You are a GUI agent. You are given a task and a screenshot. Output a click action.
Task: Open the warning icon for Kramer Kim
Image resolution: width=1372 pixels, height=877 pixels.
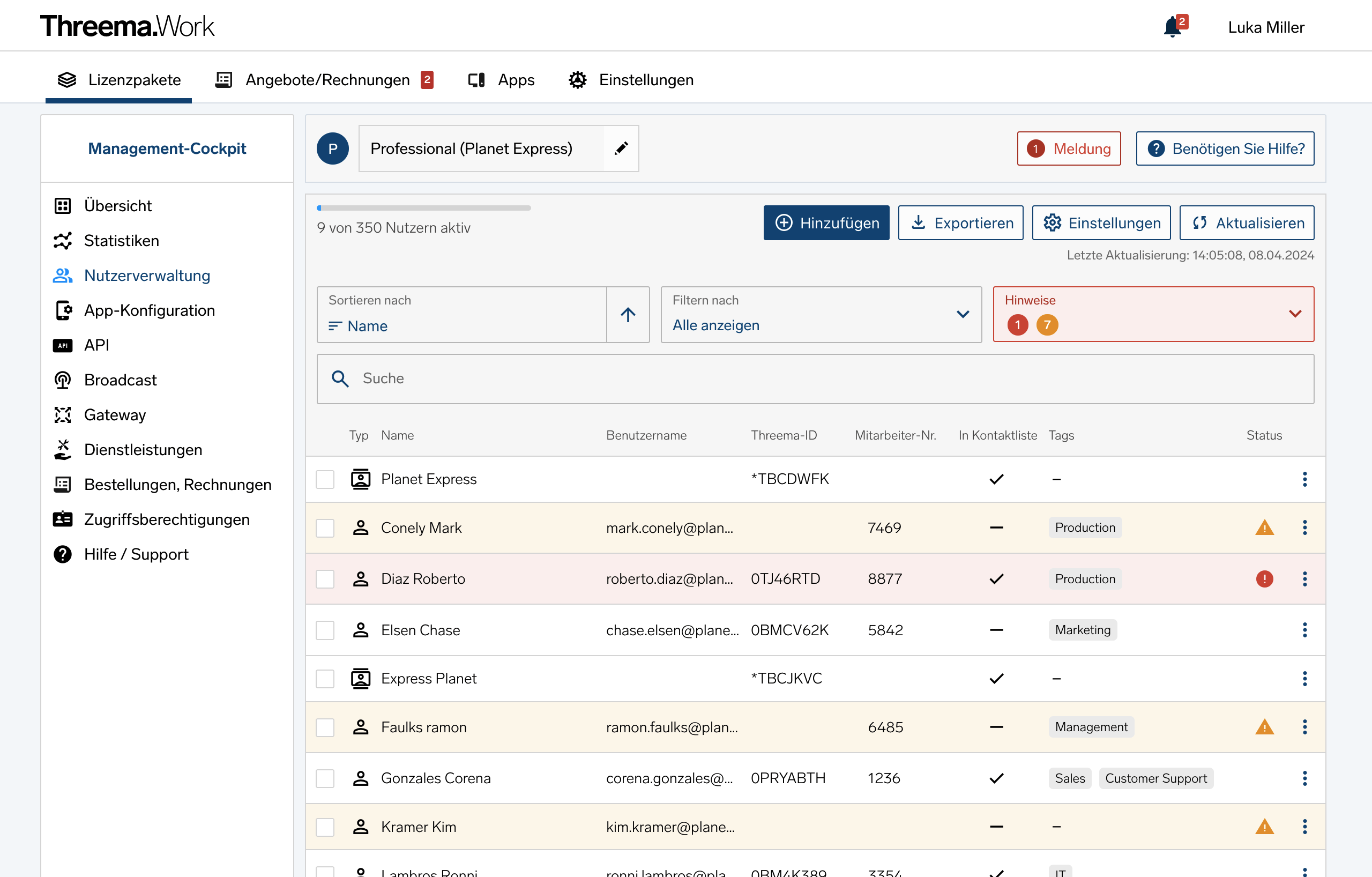(x=1264, y=827)
